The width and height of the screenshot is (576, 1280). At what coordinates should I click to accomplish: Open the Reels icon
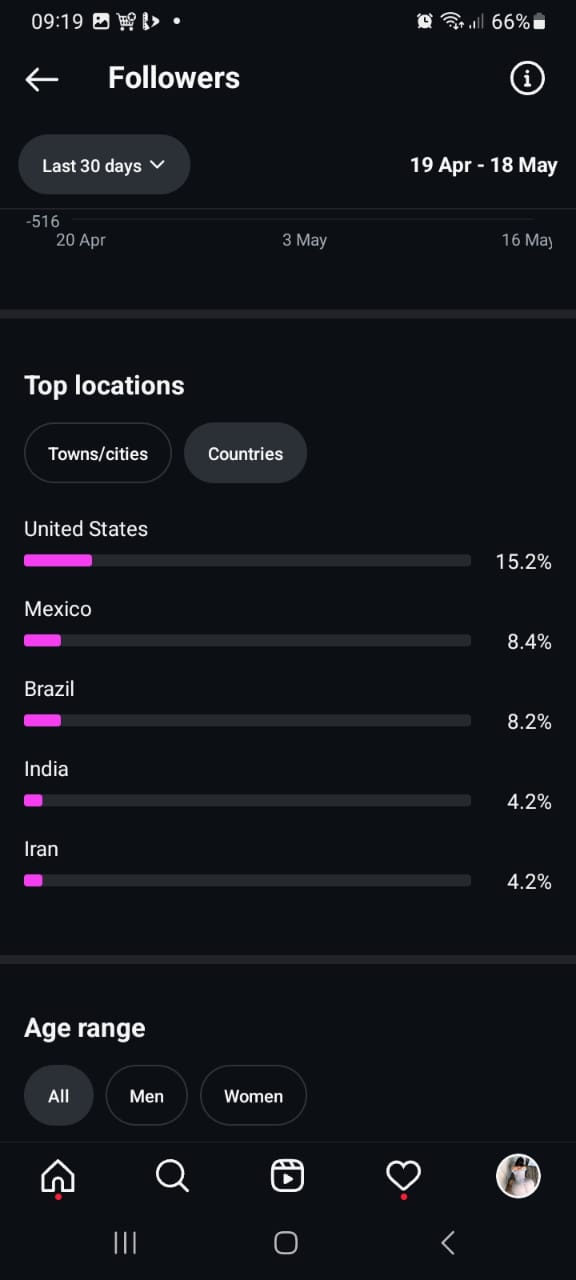[287, 1176]
